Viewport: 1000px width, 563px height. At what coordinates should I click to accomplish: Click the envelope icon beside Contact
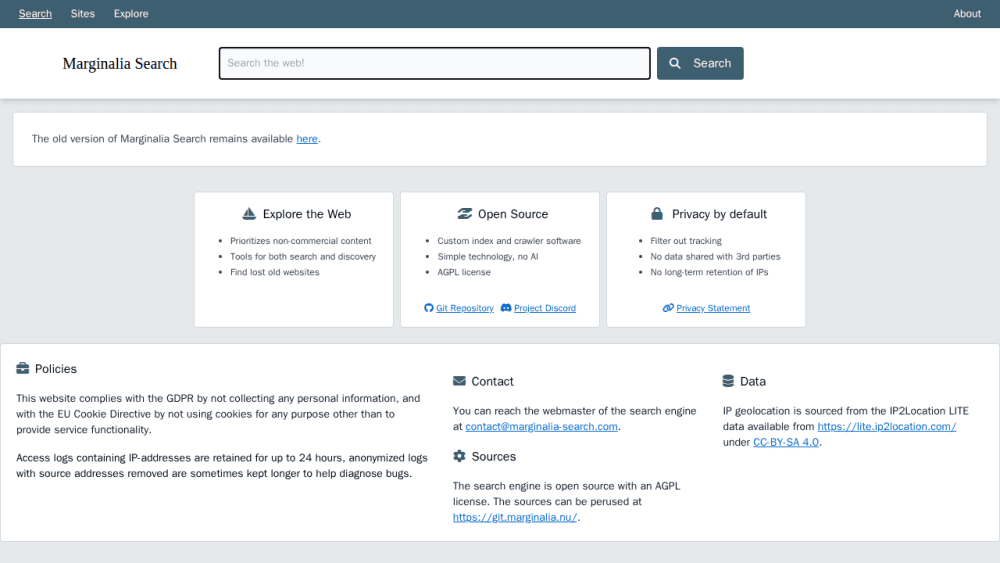pyautogui.click(x=459, y=381)
